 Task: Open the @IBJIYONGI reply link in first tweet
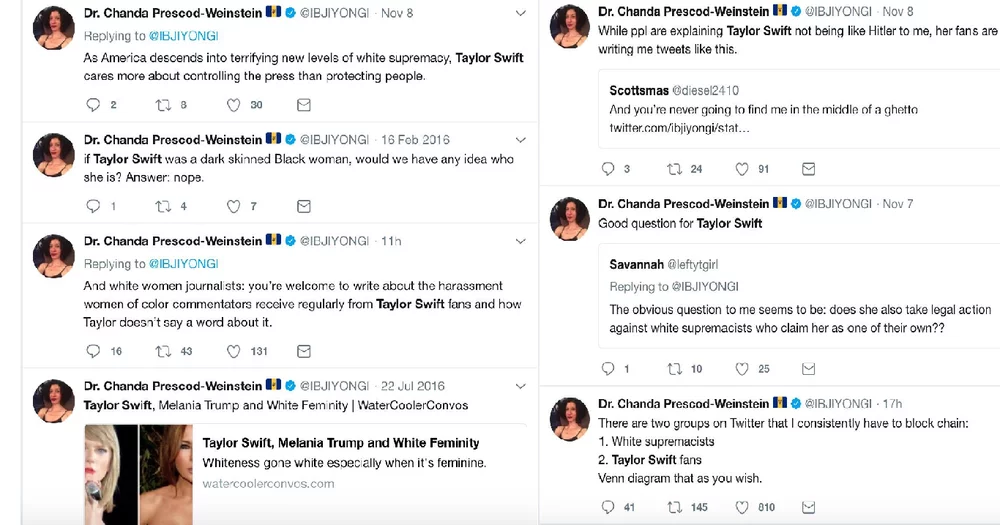[x=184, y=36]
